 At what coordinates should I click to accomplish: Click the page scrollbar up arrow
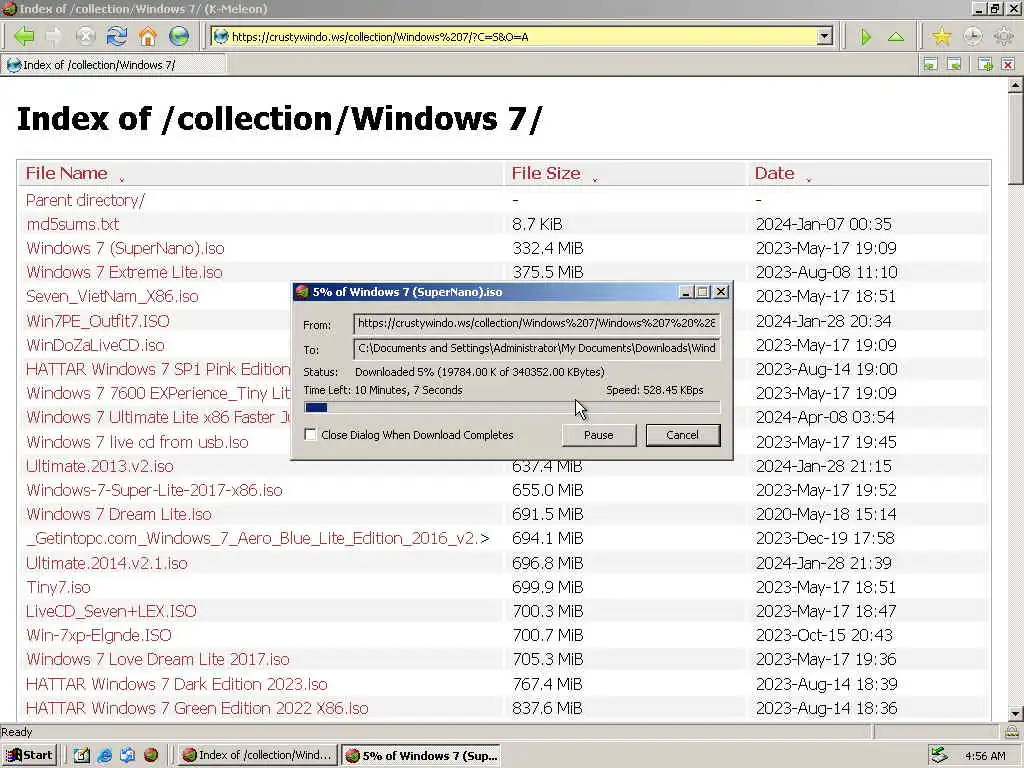point(1015,85)
